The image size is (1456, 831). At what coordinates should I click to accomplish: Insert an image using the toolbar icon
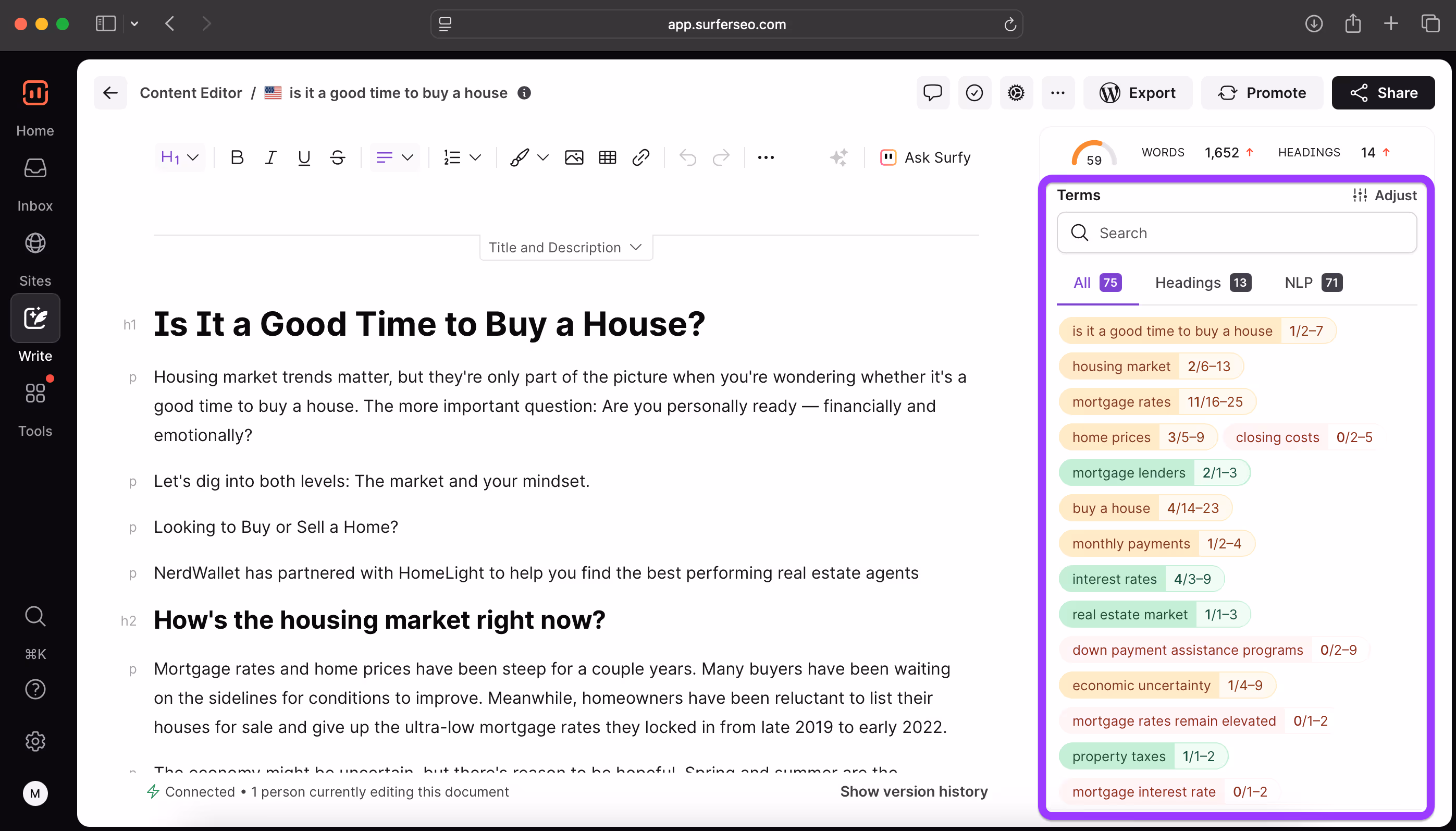(x=573, y=157)
